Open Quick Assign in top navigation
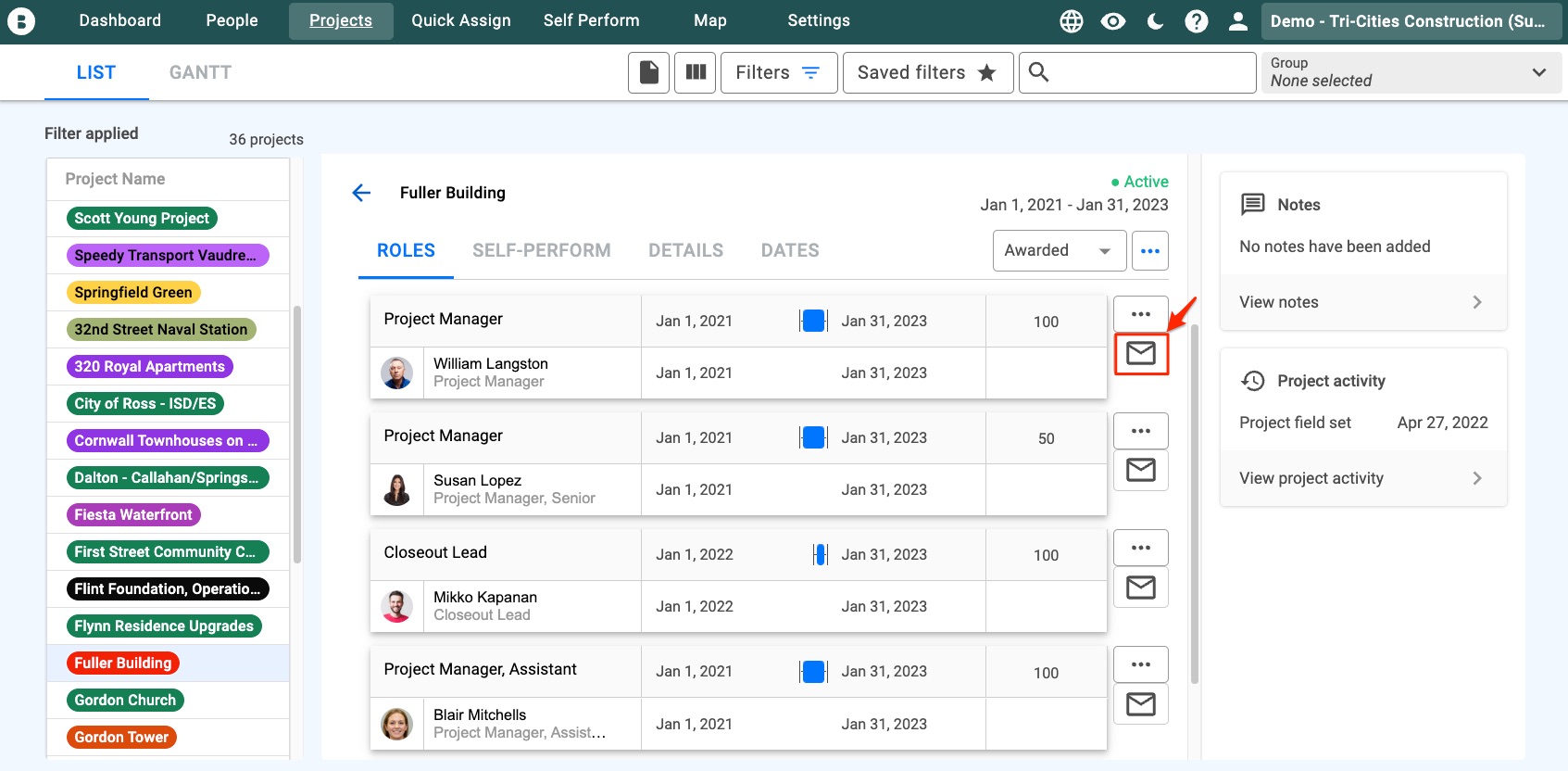The width and height of the screenshot is (1568, 771). 461,20
